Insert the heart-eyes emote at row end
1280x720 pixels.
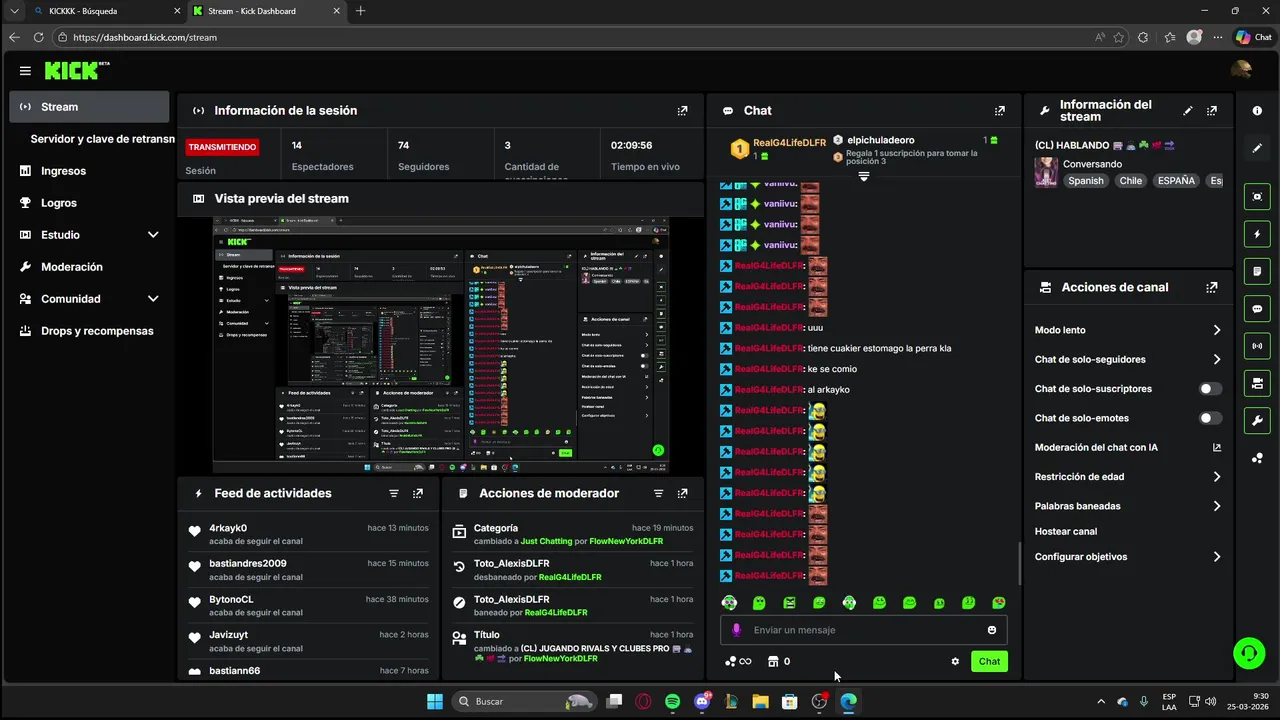pyautogui.click(x=998, y=603)
